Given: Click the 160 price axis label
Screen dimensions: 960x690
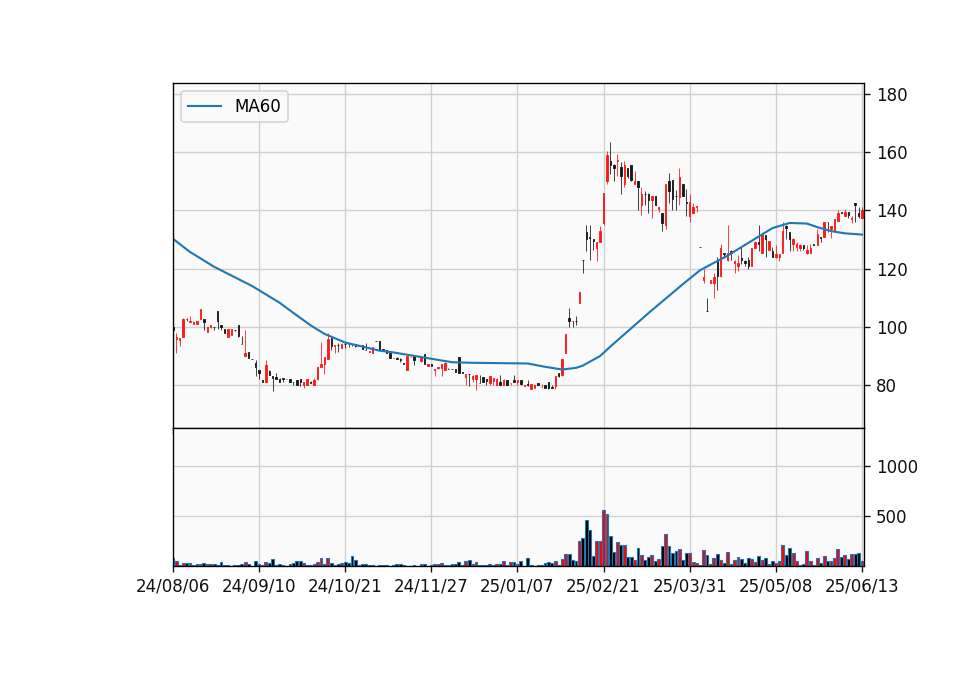Looking at the screenshot, I should tap(892, 153).
